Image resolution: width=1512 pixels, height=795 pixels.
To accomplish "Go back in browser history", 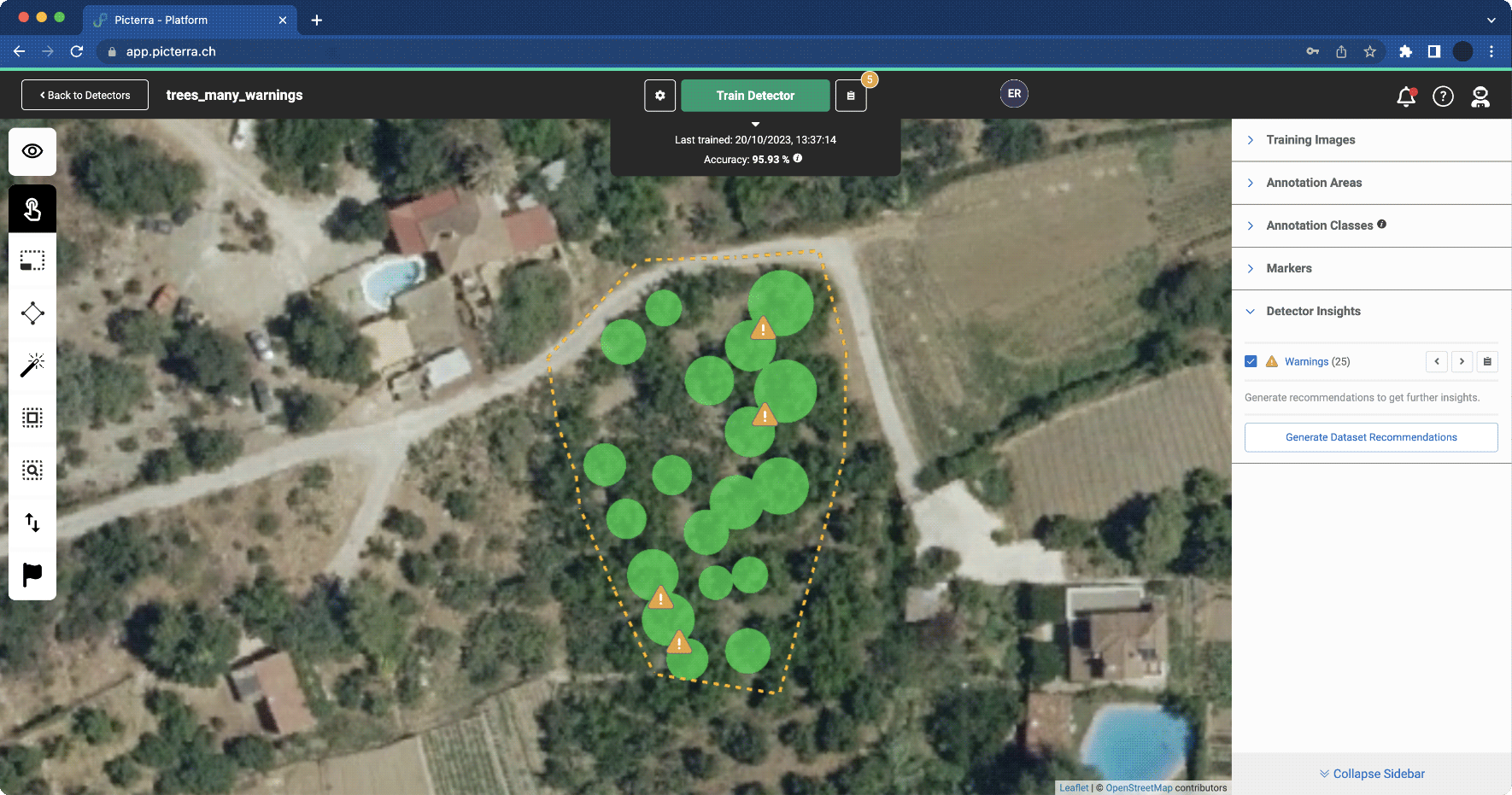I will tap(19, 51).
